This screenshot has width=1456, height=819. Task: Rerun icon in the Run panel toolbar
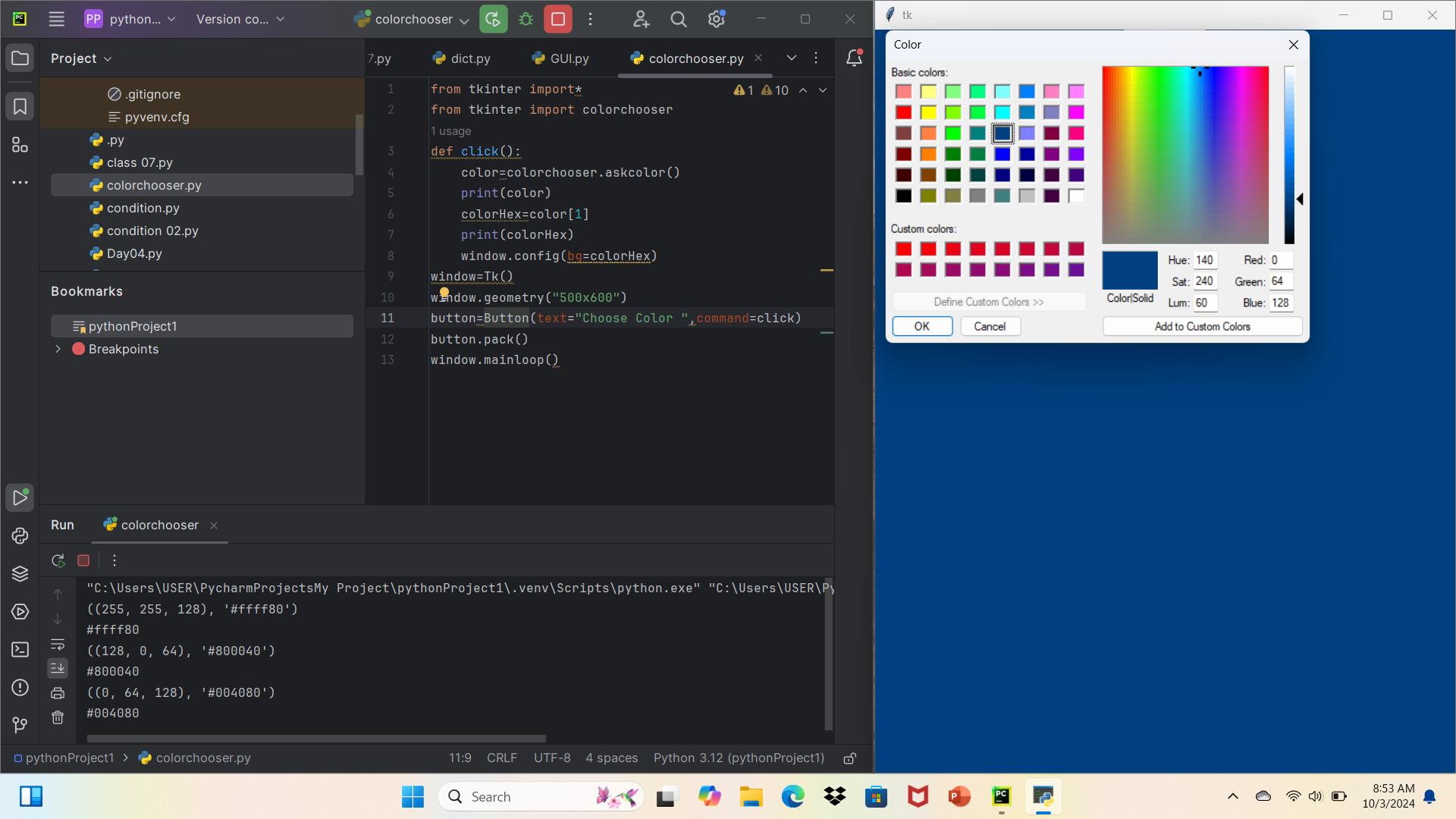coord(58,560)
